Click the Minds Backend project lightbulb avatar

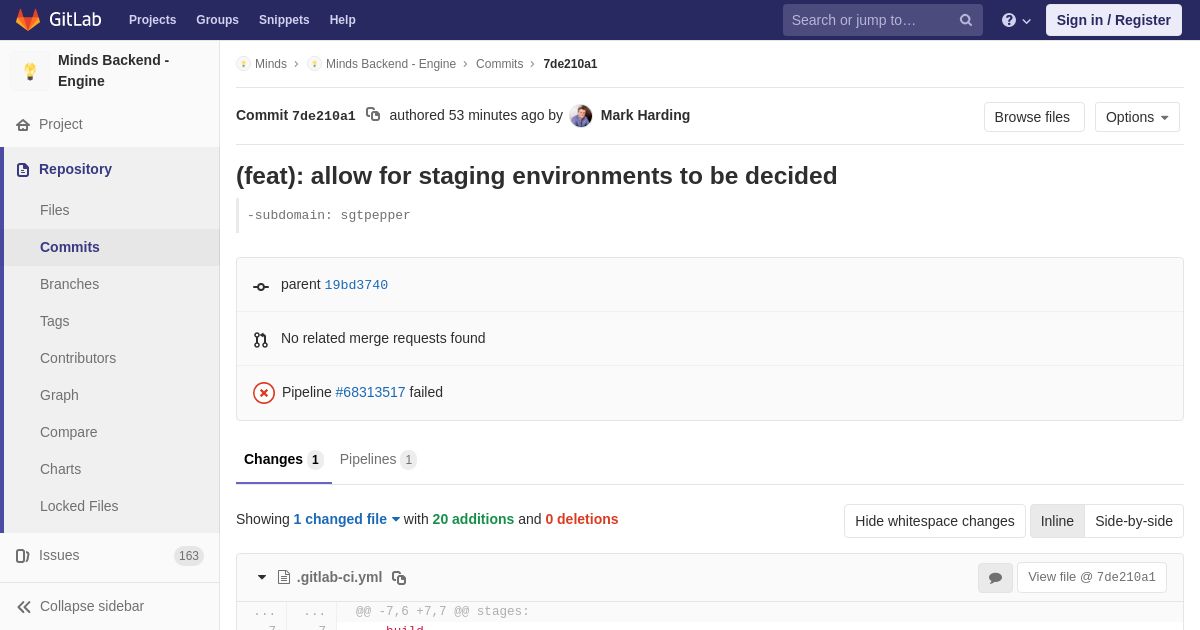click(30, 71)
